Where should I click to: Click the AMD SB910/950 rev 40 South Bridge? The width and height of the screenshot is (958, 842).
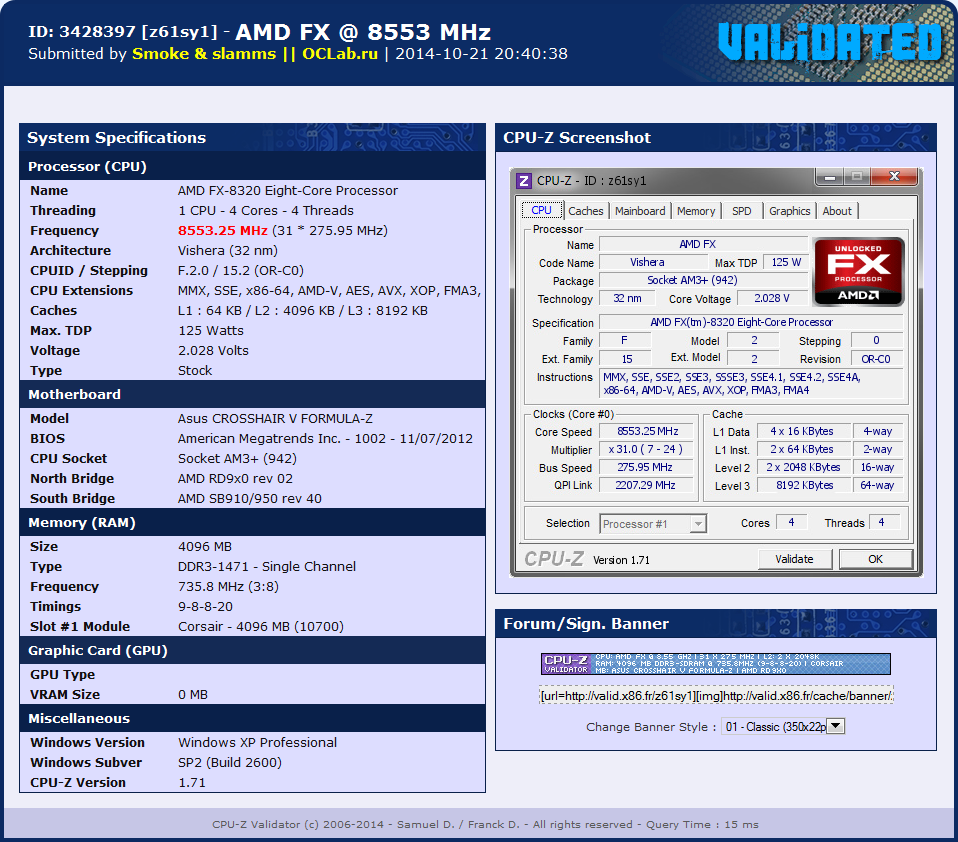[250, 499]
